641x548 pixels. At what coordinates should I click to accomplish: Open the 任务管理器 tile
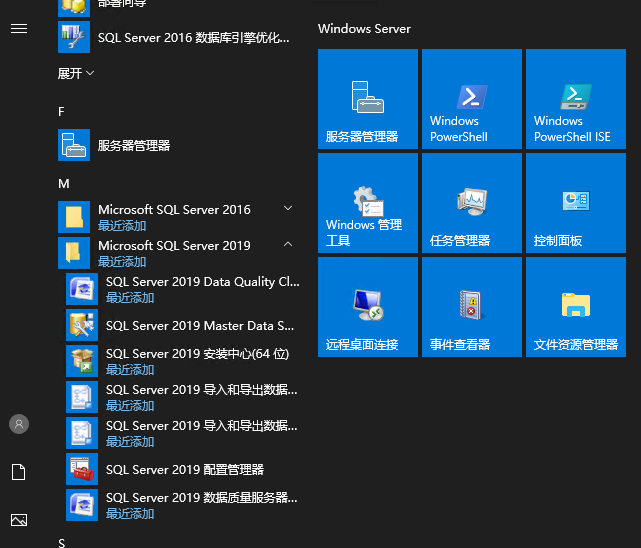pyautogui.click(x=472, y=203)
